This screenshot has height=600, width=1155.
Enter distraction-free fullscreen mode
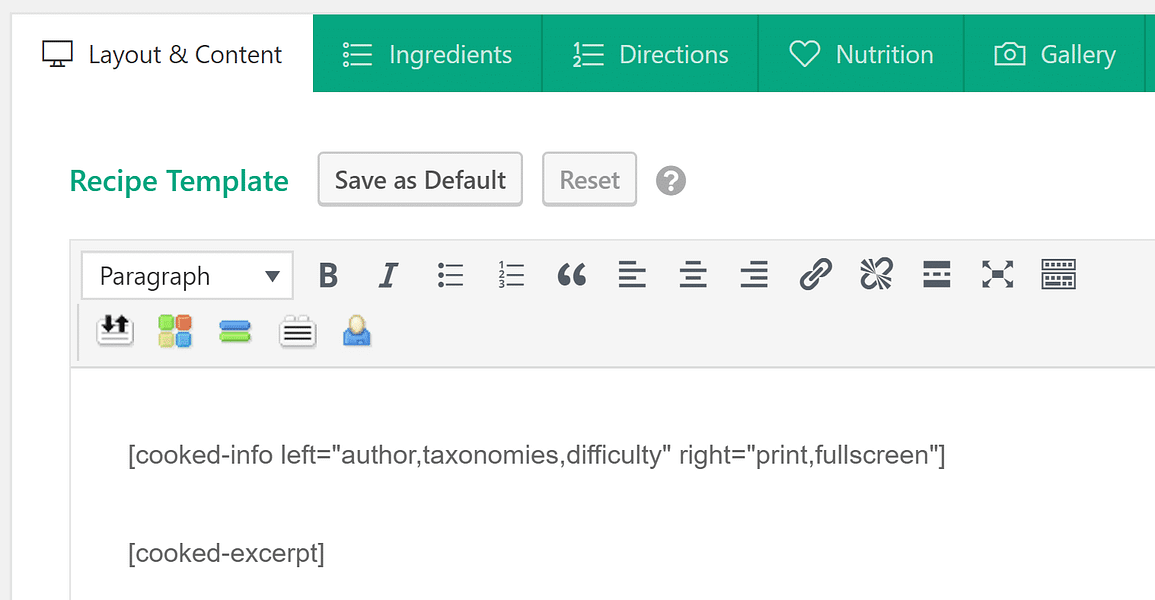(x=997, y=275)
